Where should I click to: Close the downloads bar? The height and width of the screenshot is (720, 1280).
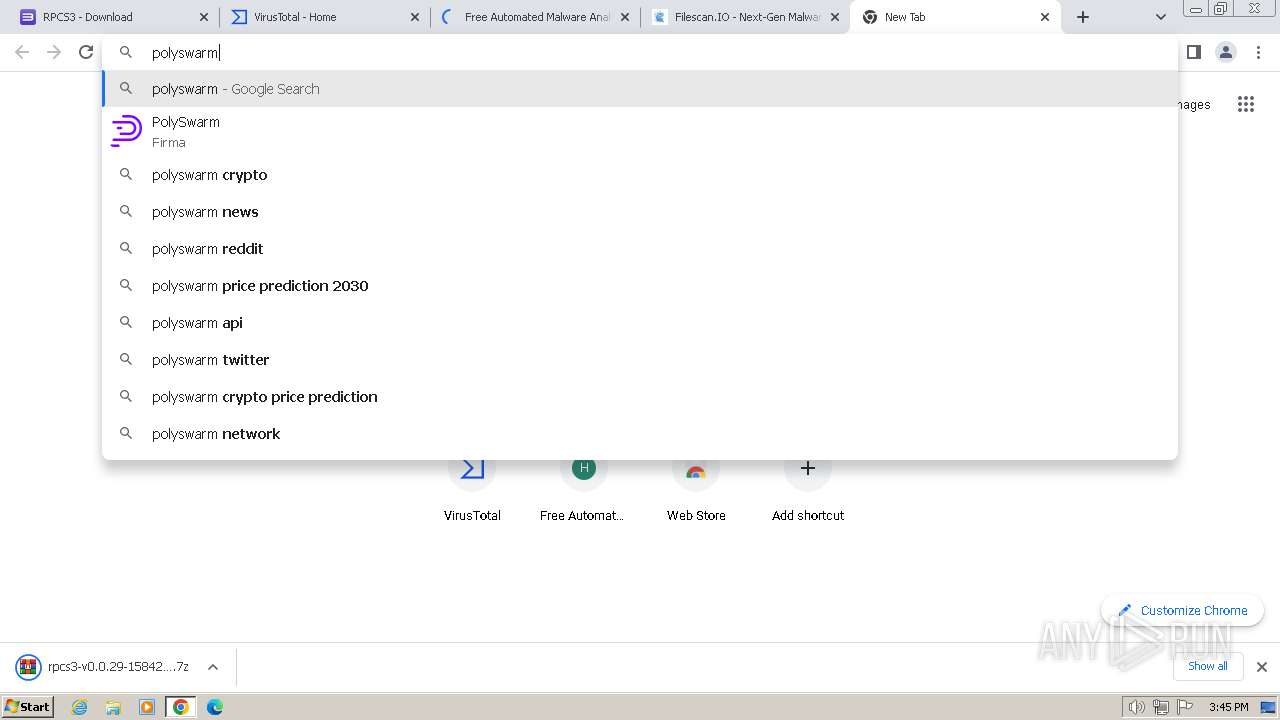pyautogui.click(x=1261, y=667)
